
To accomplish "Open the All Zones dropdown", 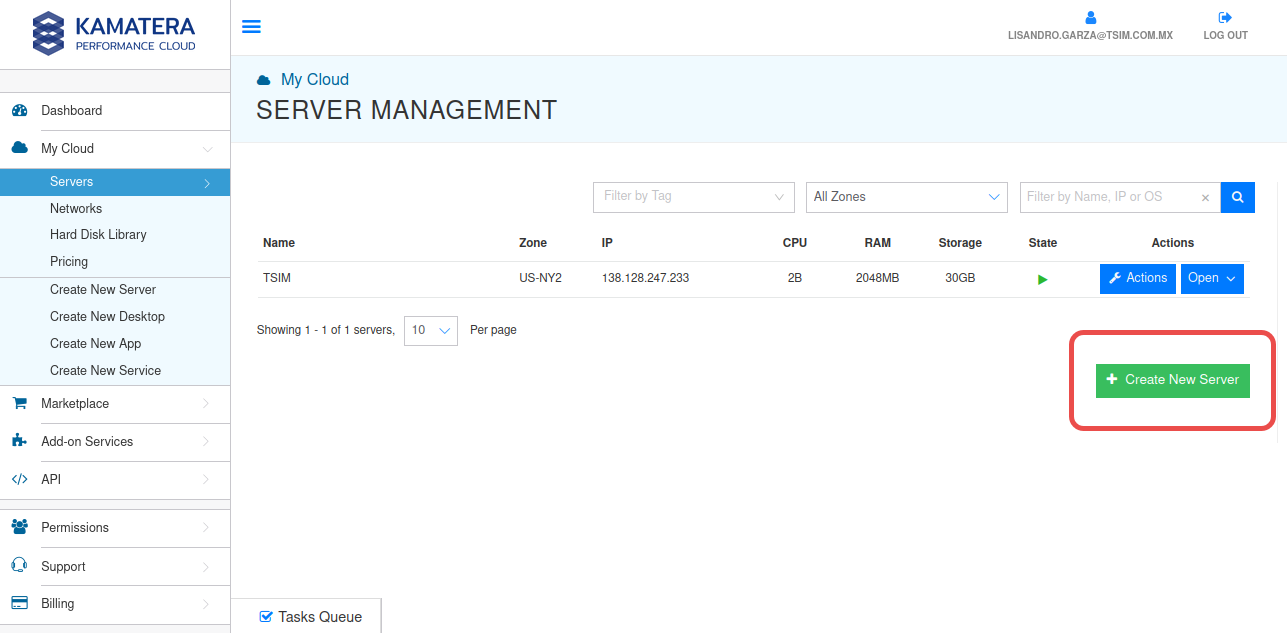I will (906, 197).
